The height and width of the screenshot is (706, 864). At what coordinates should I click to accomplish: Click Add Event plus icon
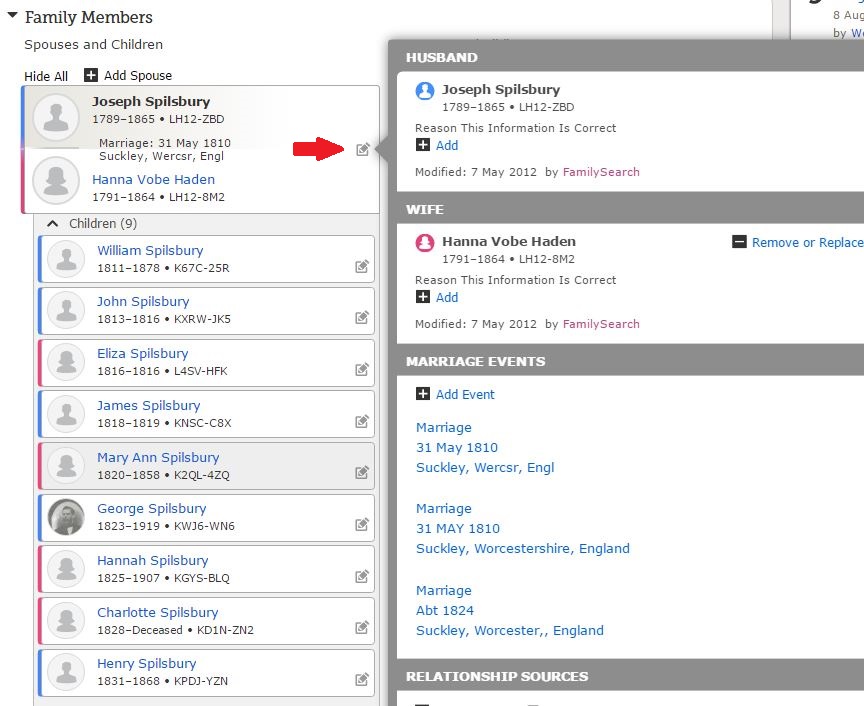423,394
